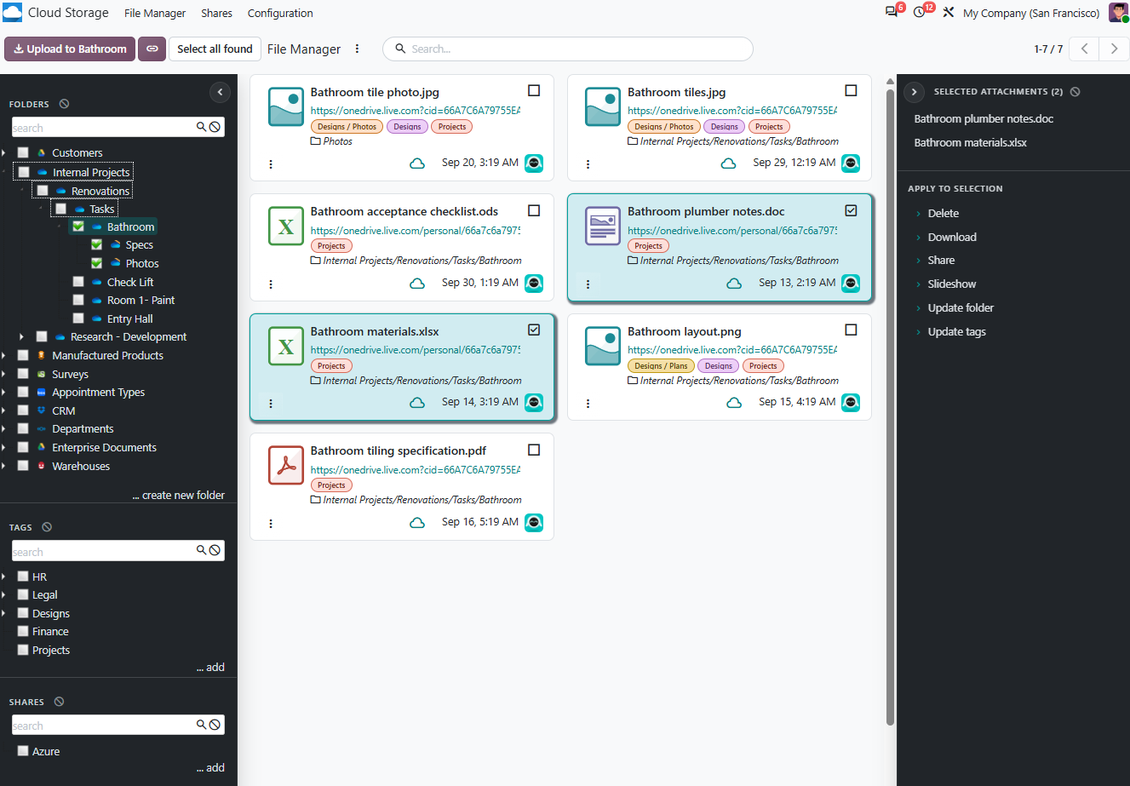
Task: Click the Designs / Plans tag on Bathroom layout.png
Action: (661, 366)
